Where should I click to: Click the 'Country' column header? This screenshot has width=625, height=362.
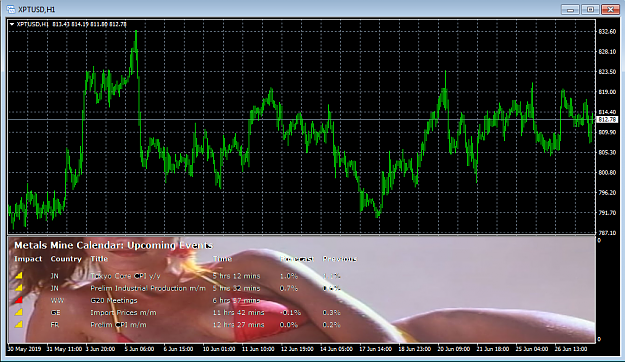(x=66, y=259)
